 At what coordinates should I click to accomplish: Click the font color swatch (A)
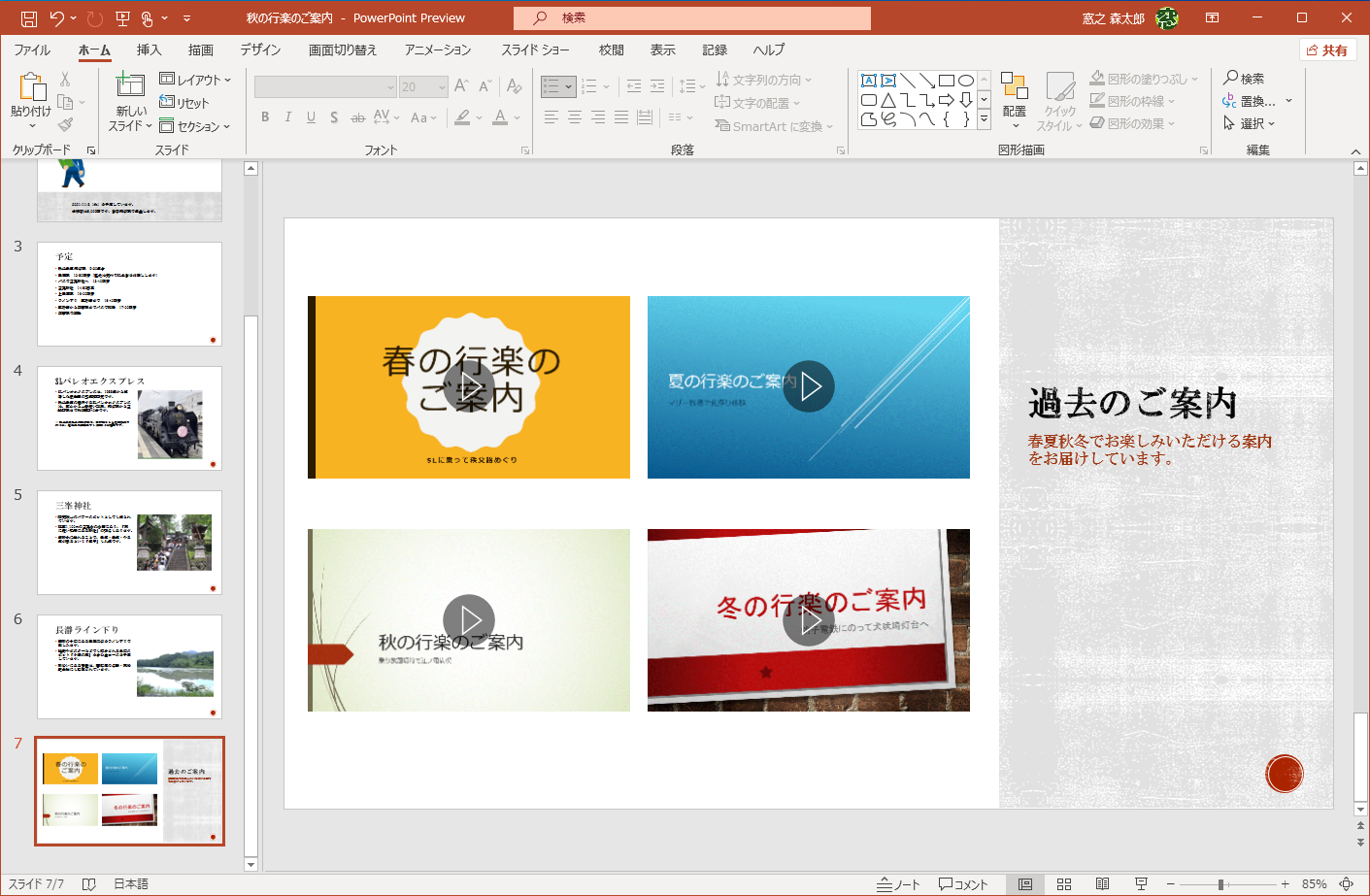[x=500, y=117]
